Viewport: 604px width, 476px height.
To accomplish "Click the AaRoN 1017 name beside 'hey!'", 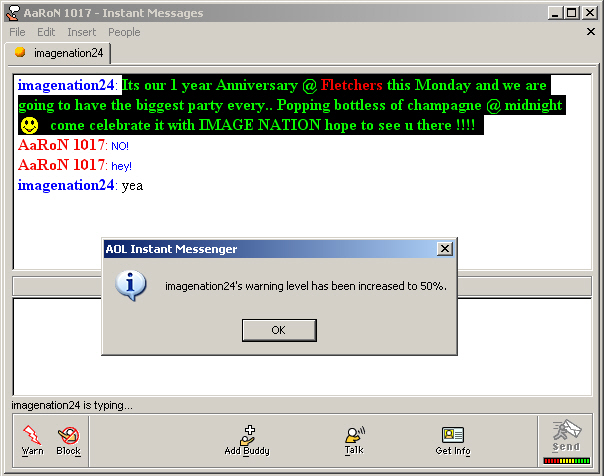I will (x=61, y=165).
